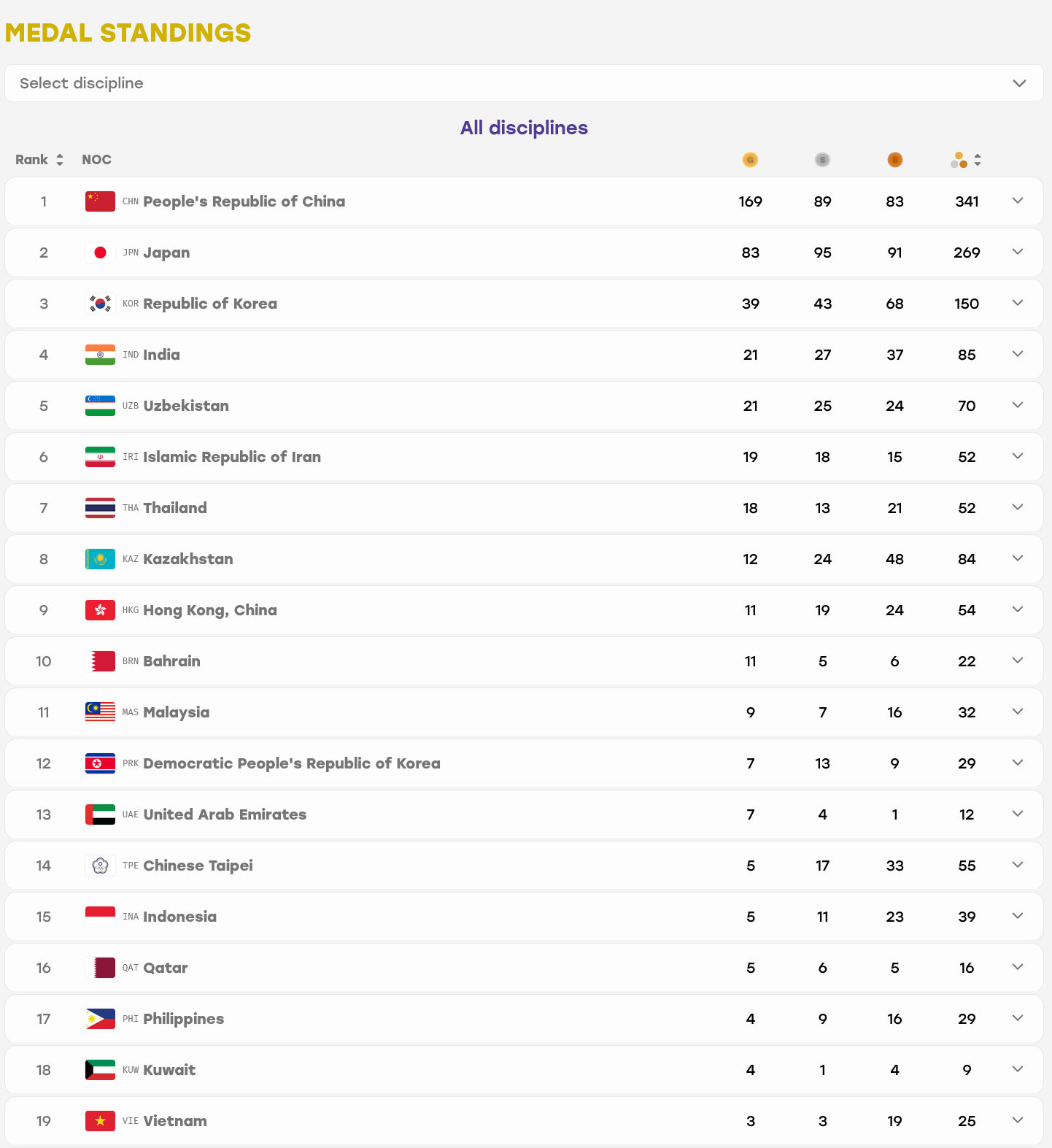Image resolution: width=1052 pixels, height=1148 pixels.
Task: Expand the Vietnam row chevron
Action: pos(1018,1120)
